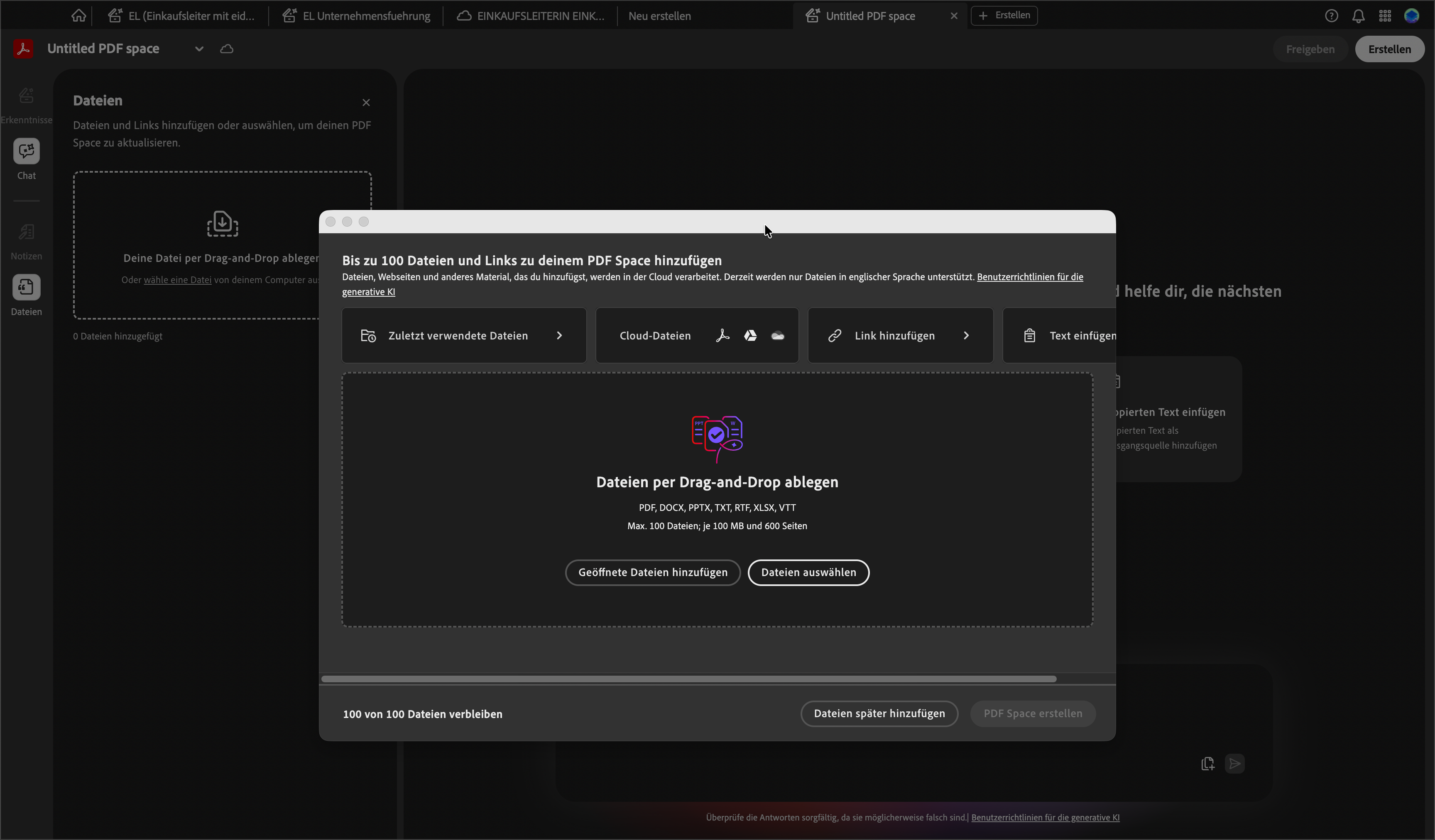Click Dateien später hinzufügen button

click(x=879, y=714)
